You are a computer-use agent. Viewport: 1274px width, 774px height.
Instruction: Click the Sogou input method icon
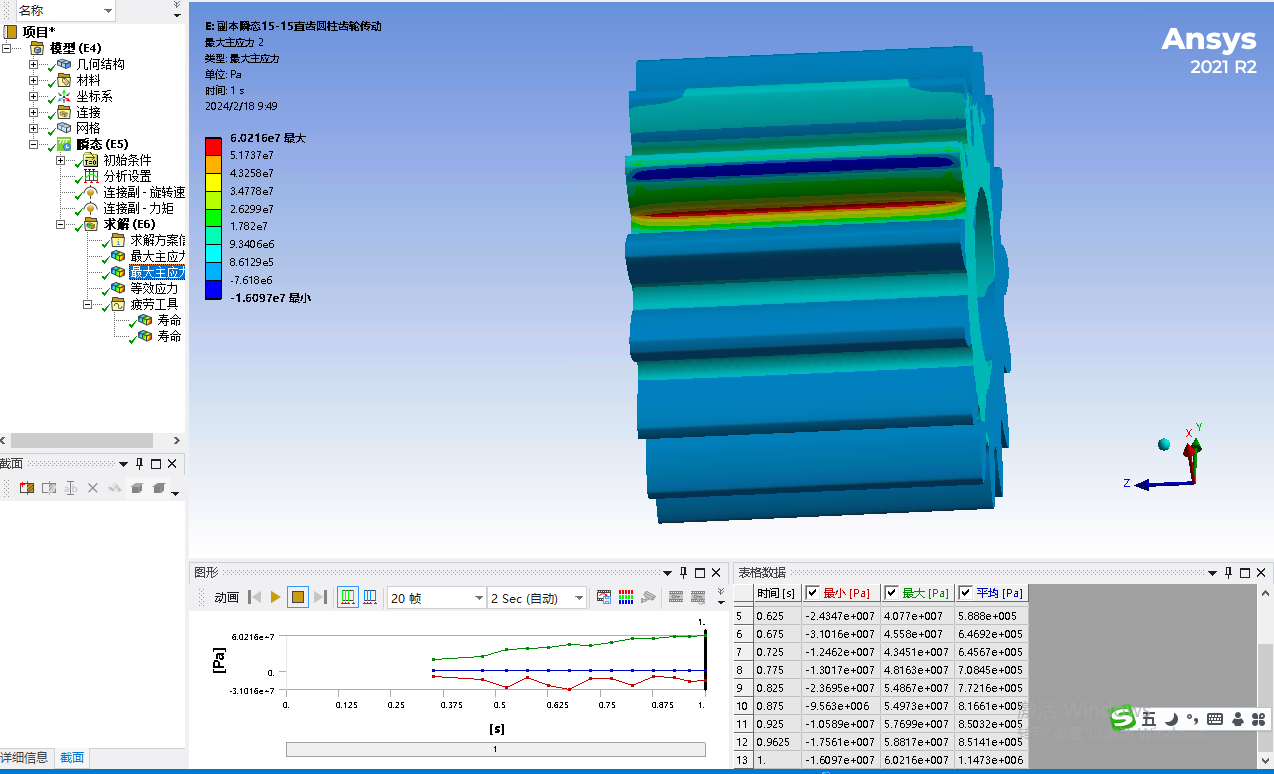pos(1124,717)
